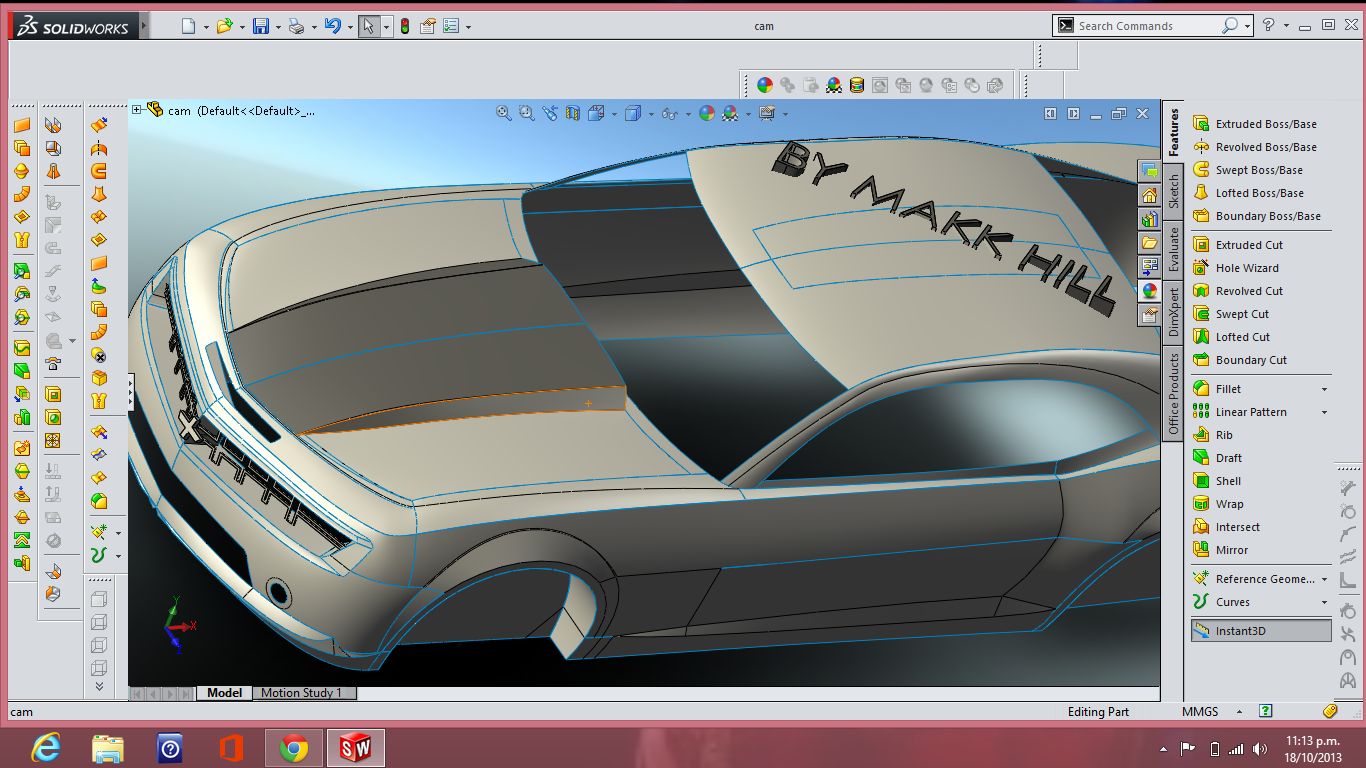1366x768 pixels.
Task: Open the Fillet dropdown arrow
Action: click(1324, 389)
